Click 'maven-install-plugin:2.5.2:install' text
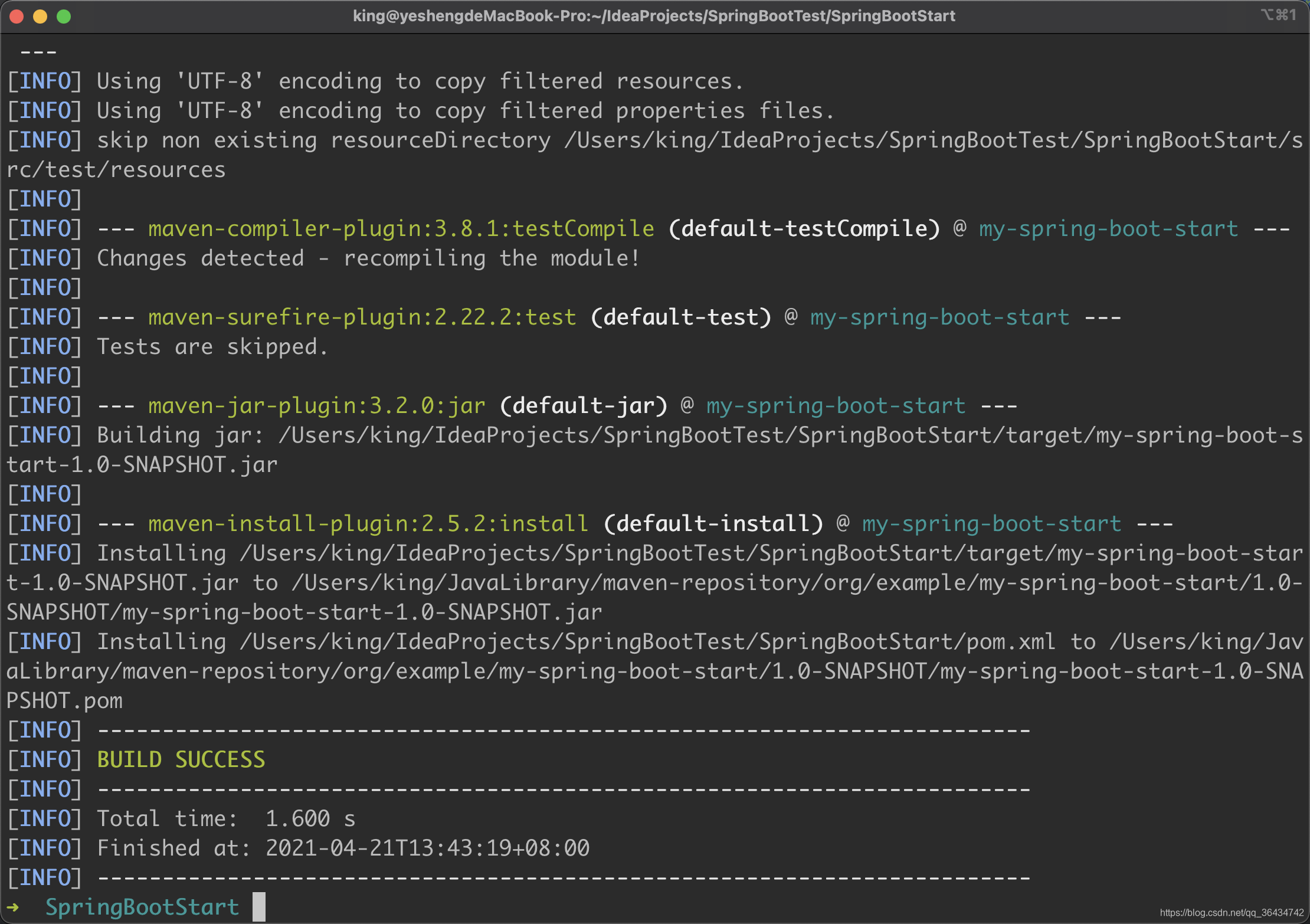Screen dimensions: 1310x924 [369, 523]
